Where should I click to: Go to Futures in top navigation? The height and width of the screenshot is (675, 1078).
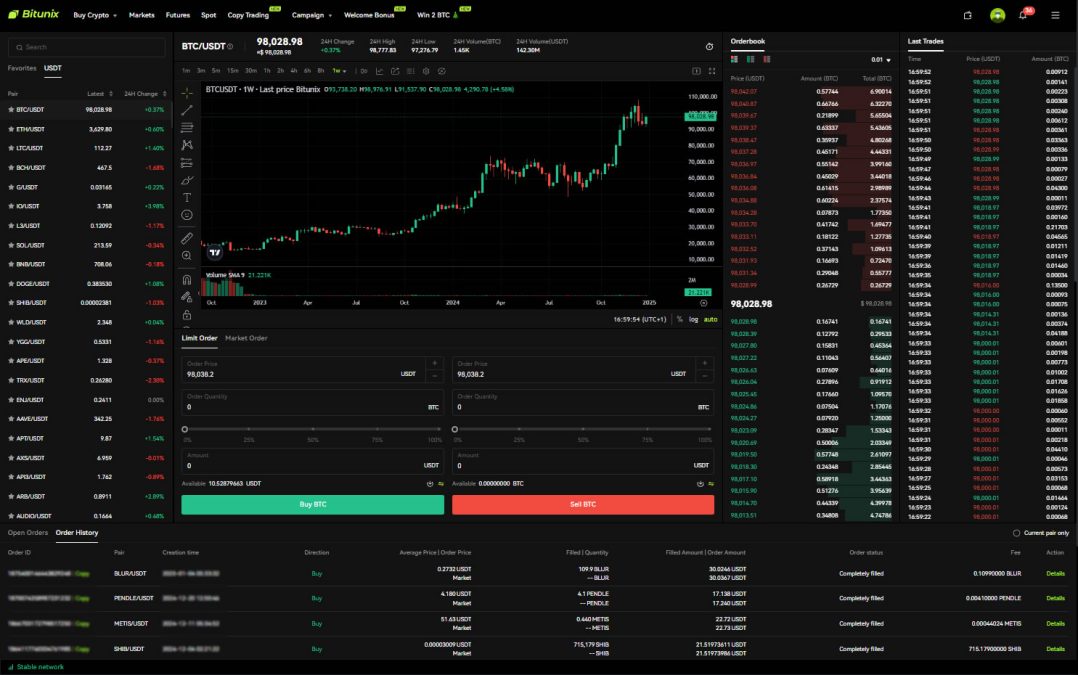click(x=177, y=15)
